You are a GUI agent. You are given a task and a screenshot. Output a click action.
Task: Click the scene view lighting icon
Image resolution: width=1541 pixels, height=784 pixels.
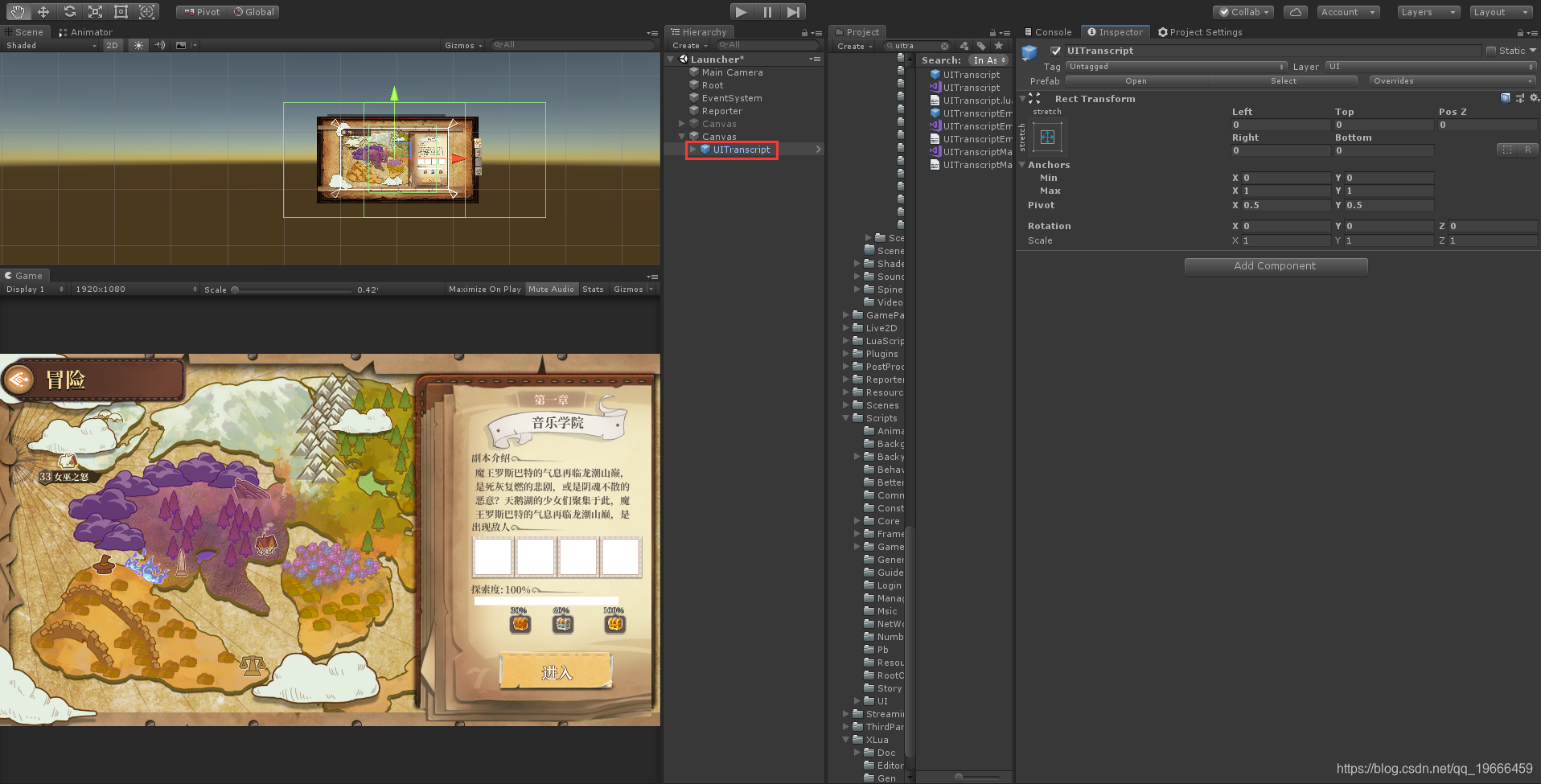tap(138, 45)
